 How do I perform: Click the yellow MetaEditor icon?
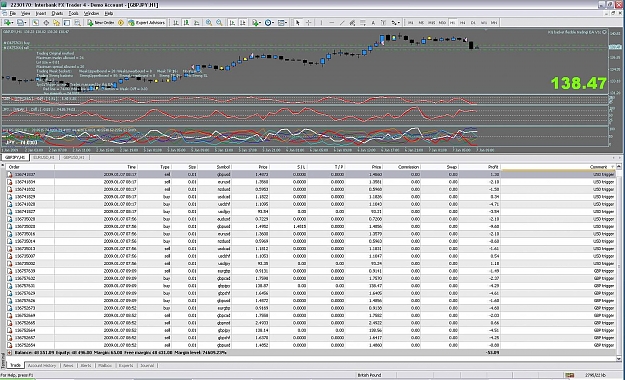121,23
